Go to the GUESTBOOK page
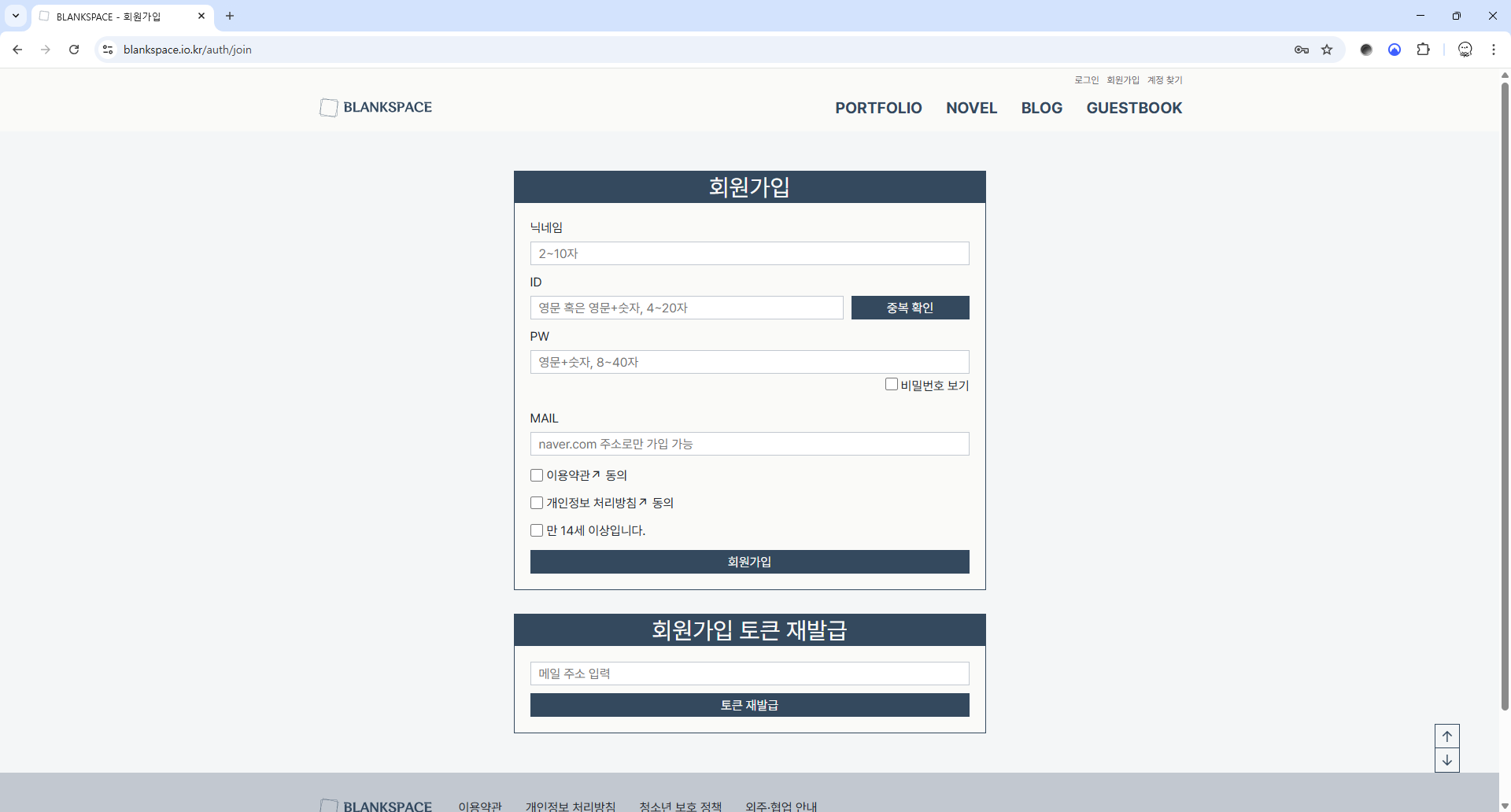1511x812 pixels. point(1134,108)
